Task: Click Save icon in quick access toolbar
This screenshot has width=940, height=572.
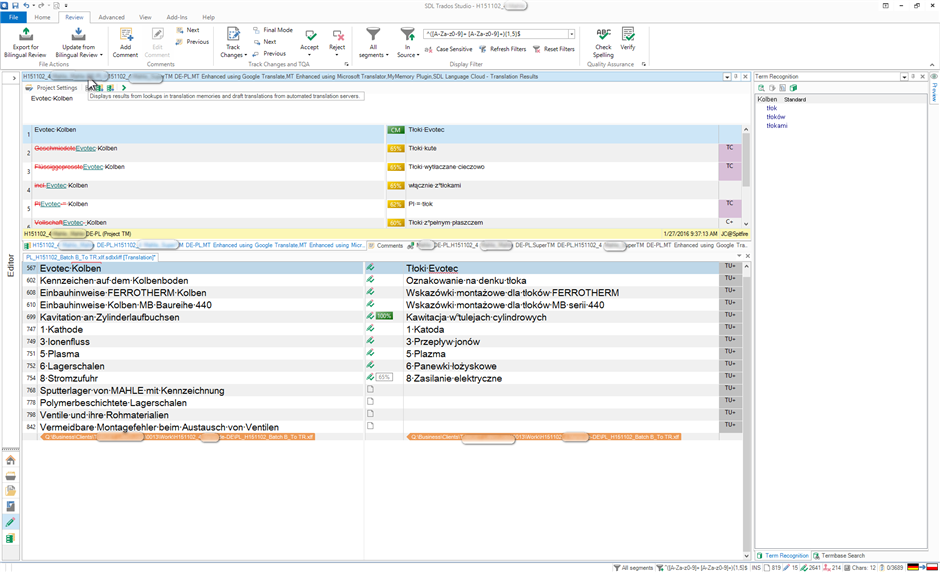Action: (15, 5)
